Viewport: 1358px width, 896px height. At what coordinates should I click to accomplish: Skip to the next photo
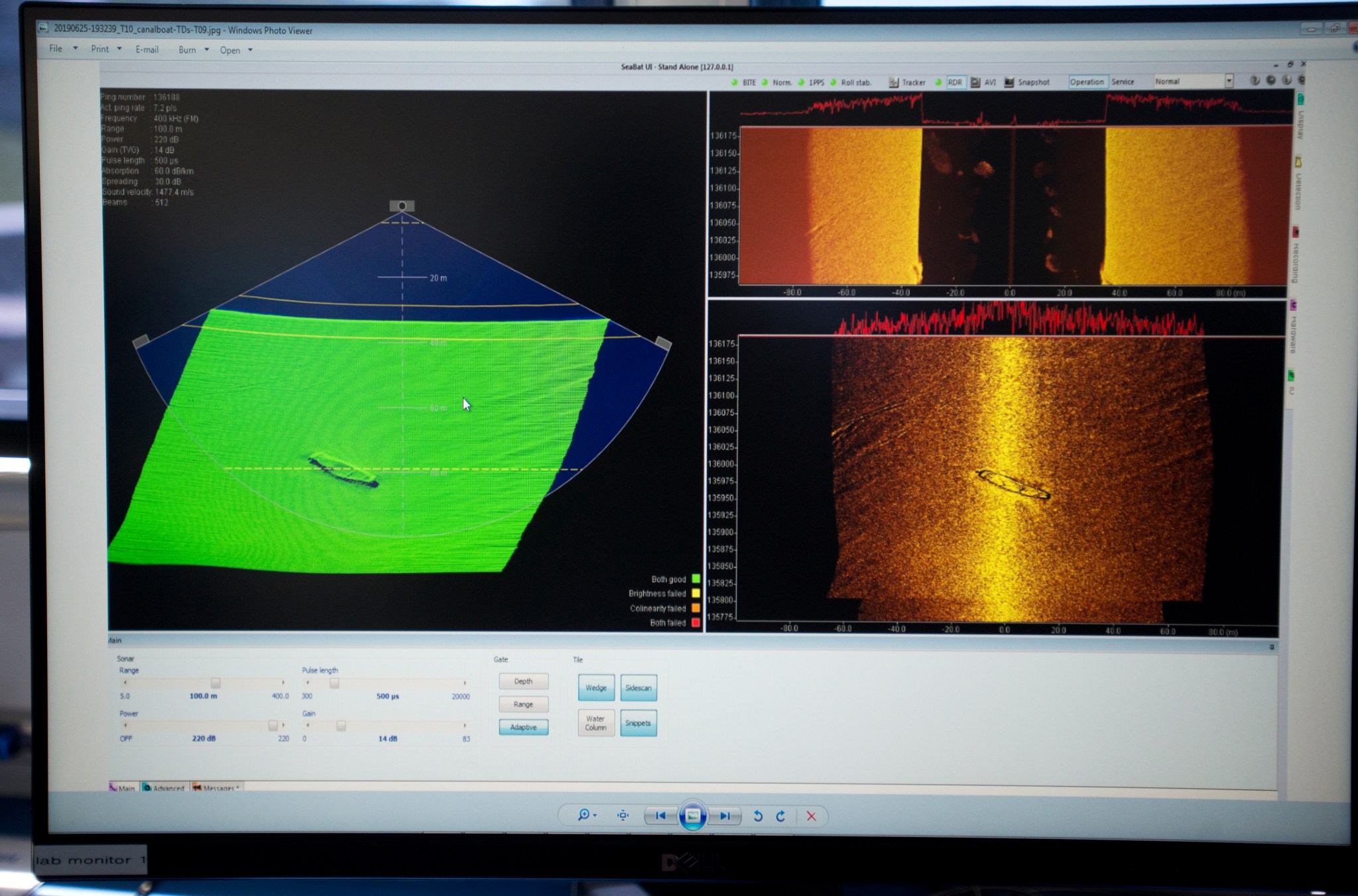point(725,816)
